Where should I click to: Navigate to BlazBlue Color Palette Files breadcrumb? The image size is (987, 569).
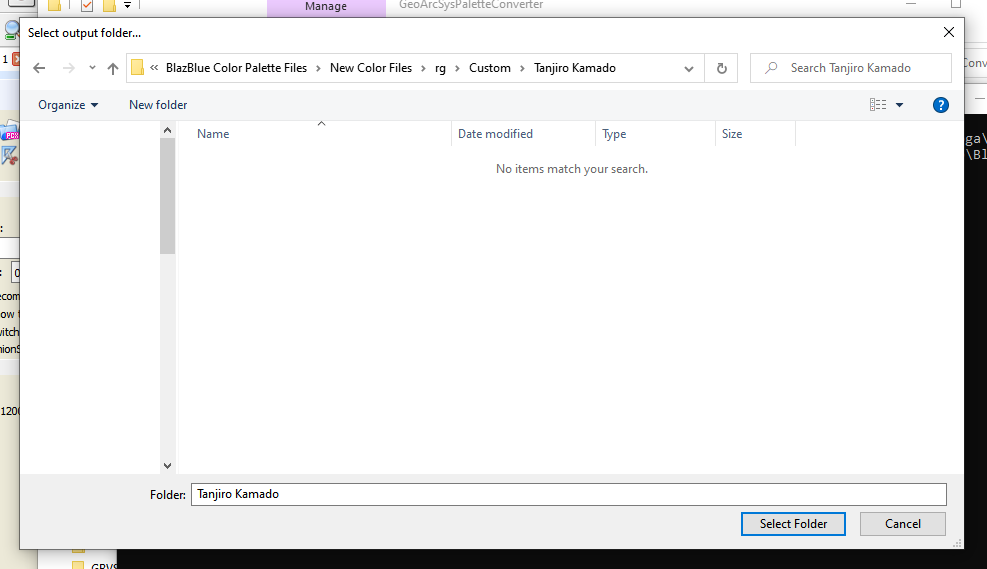236,68
